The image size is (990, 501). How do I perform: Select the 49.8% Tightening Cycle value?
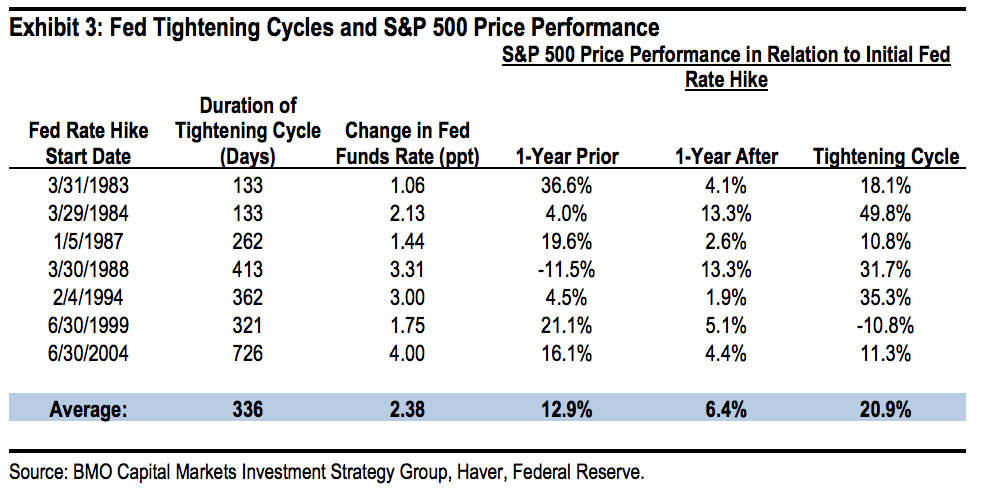click(x=886, y=212)
